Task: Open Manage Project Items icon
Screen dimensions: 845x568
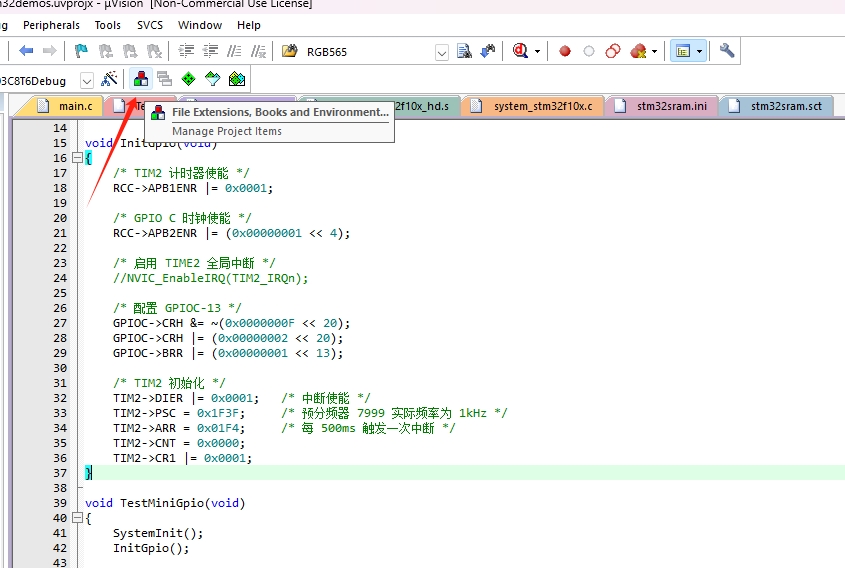Action: (141, 79)
